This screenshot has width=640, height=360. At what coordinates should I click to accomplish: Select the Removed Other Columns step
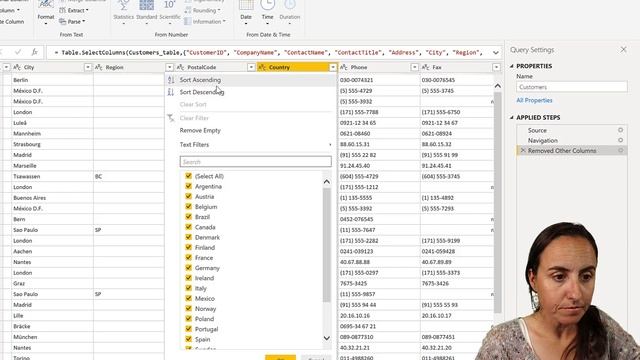(562, 151)
